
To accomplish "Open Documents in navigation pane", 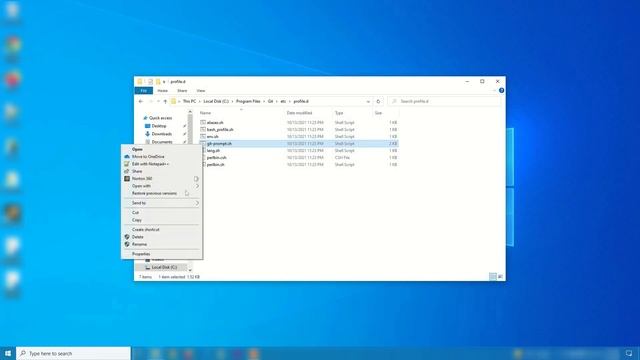I will [162, 142].
